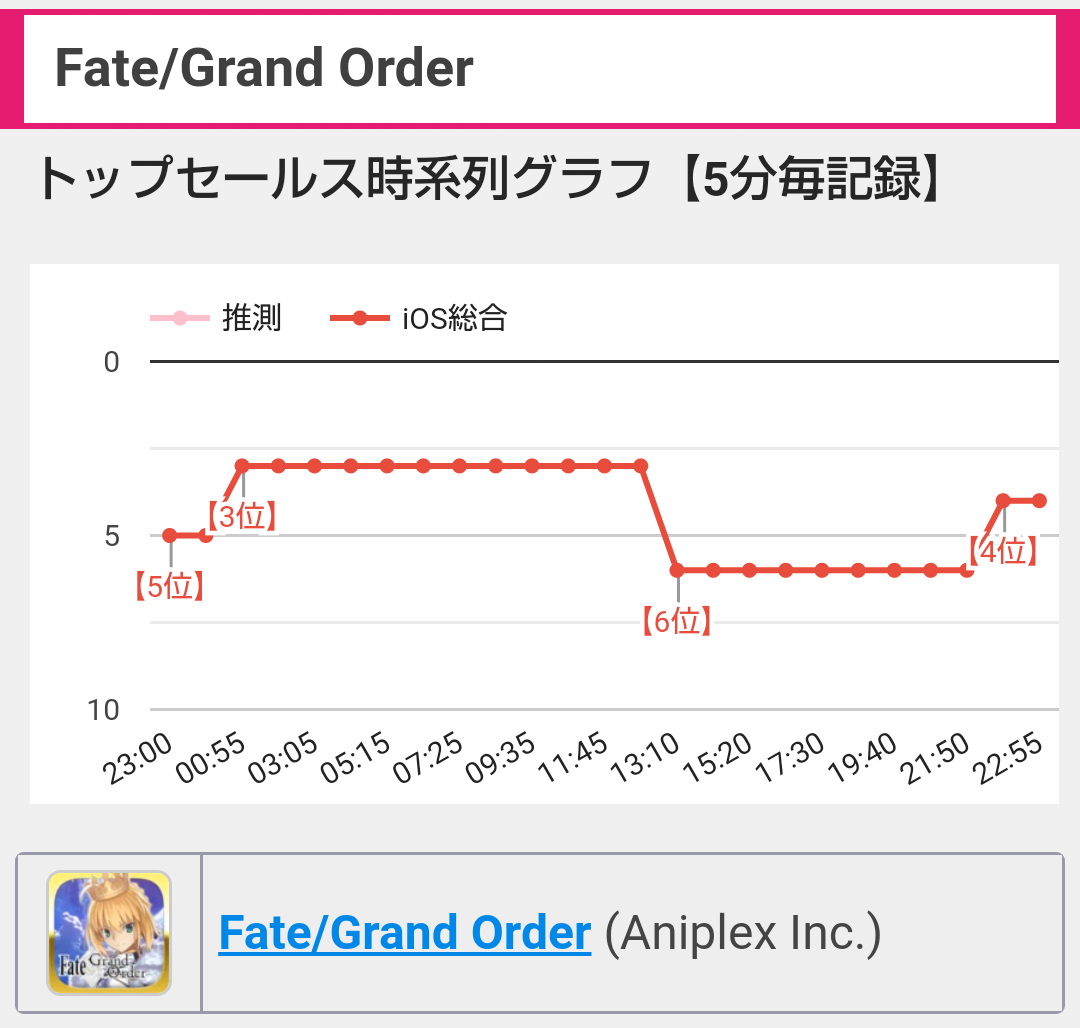Click the pink 推測 legend marker
Image resolution: width=1080 pixels, height=1028 pixels.
[x=180, y=318]
